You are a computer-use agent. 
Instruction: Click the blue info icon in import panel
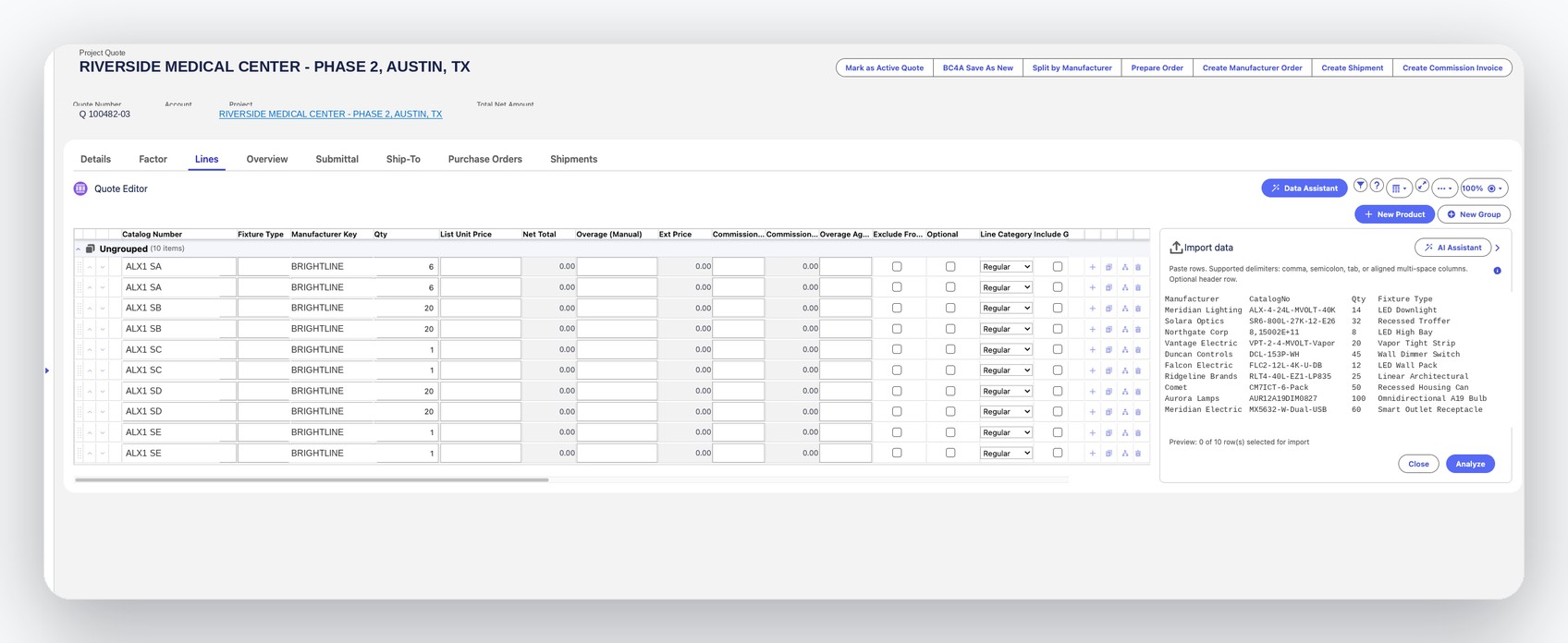(1497, 271)
